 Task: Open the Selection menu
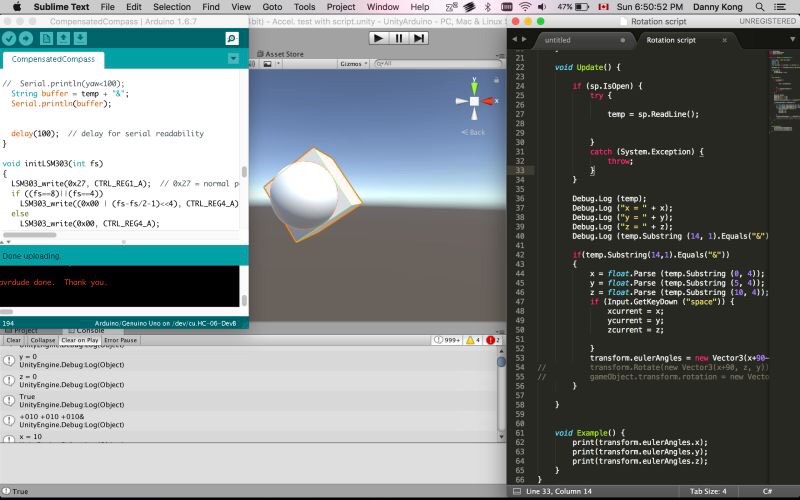pyautogui.click(x=172, y=7)
